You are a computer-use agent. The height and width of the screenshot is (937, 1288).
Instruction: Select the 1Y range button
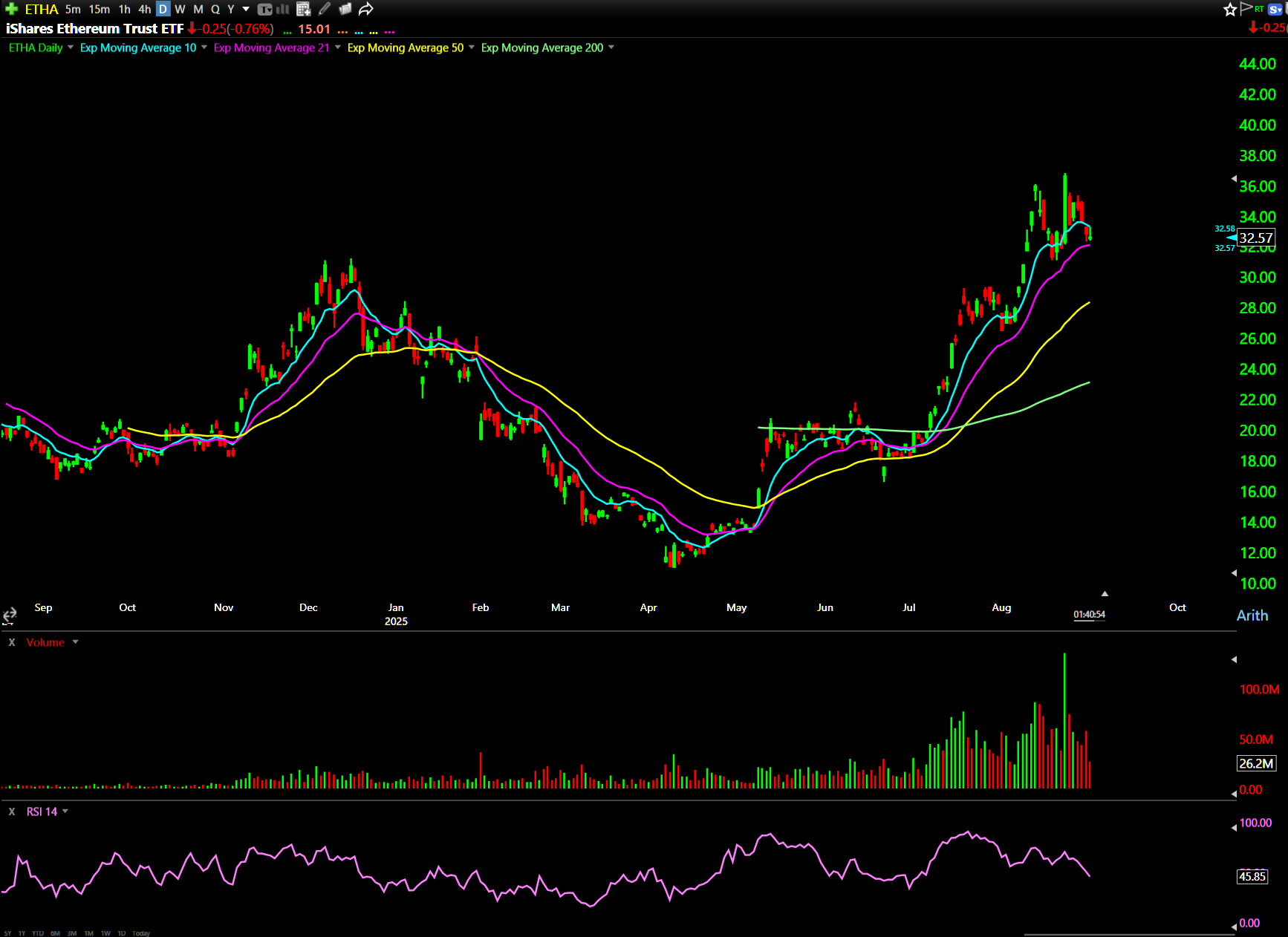(22, 933)
